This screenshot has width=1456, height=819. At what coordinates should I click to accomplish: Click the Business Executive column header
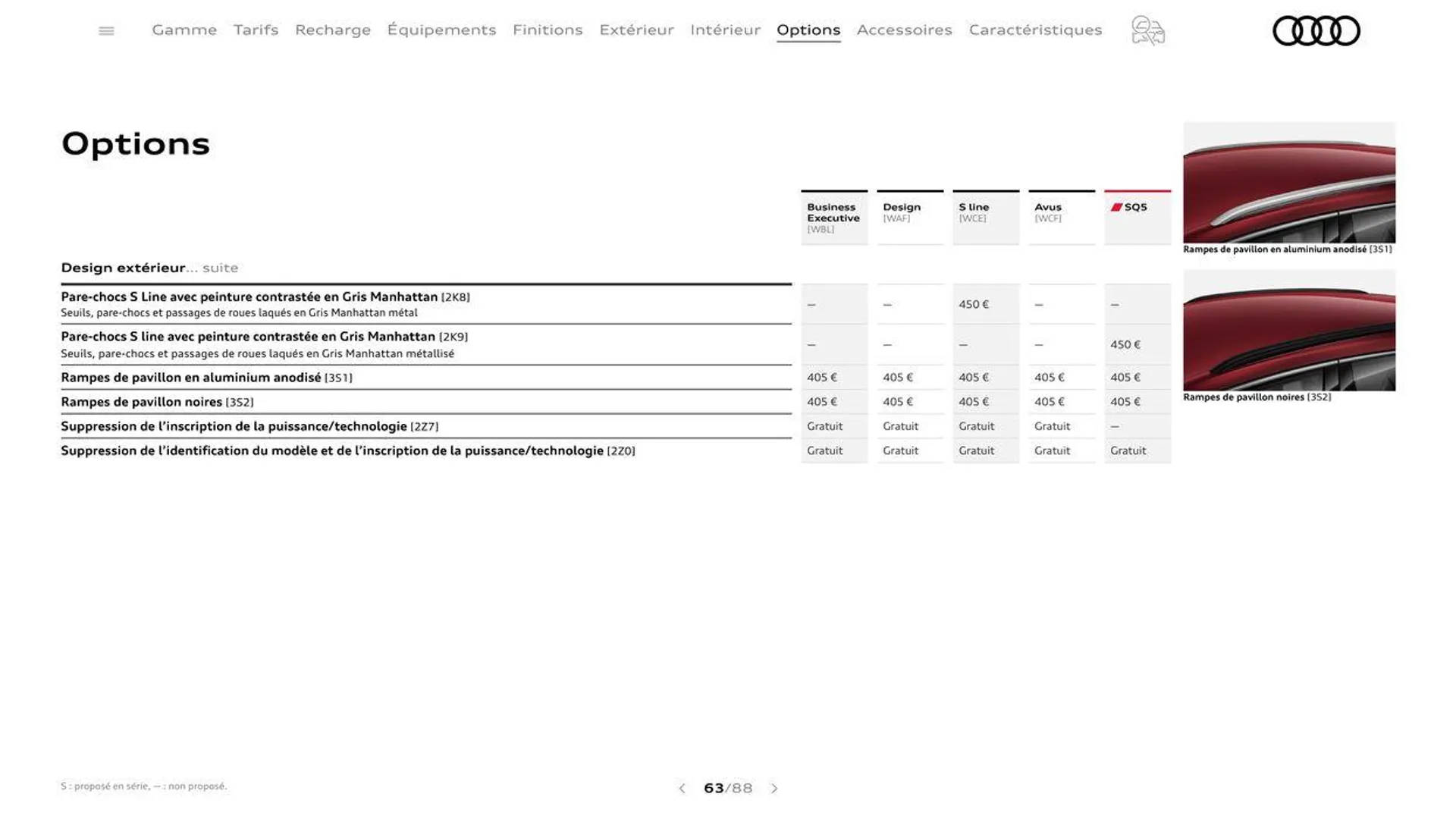834,218
